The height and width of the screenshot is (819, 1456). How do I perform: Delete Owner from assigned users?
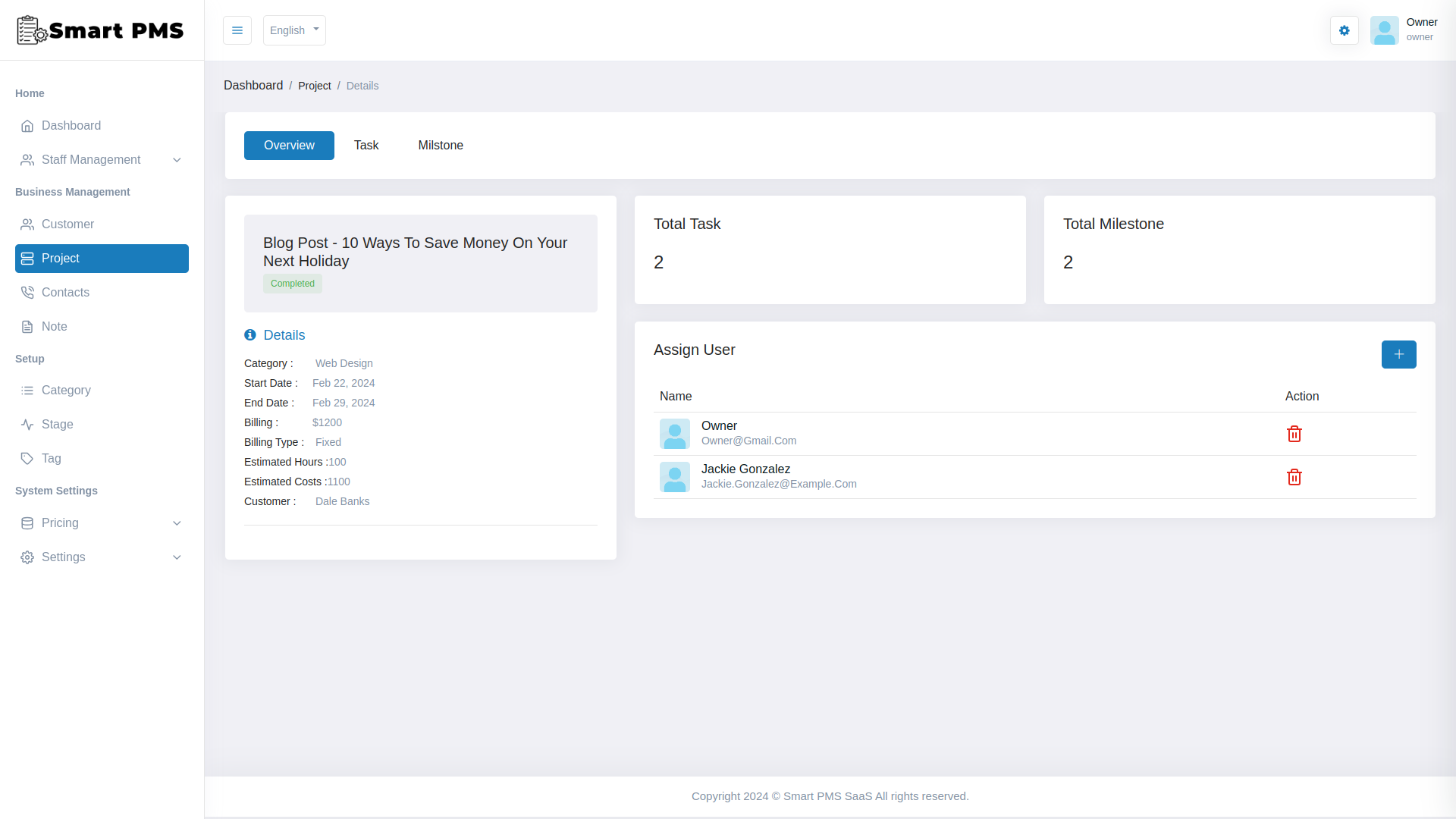click(x=1294, y=434)
